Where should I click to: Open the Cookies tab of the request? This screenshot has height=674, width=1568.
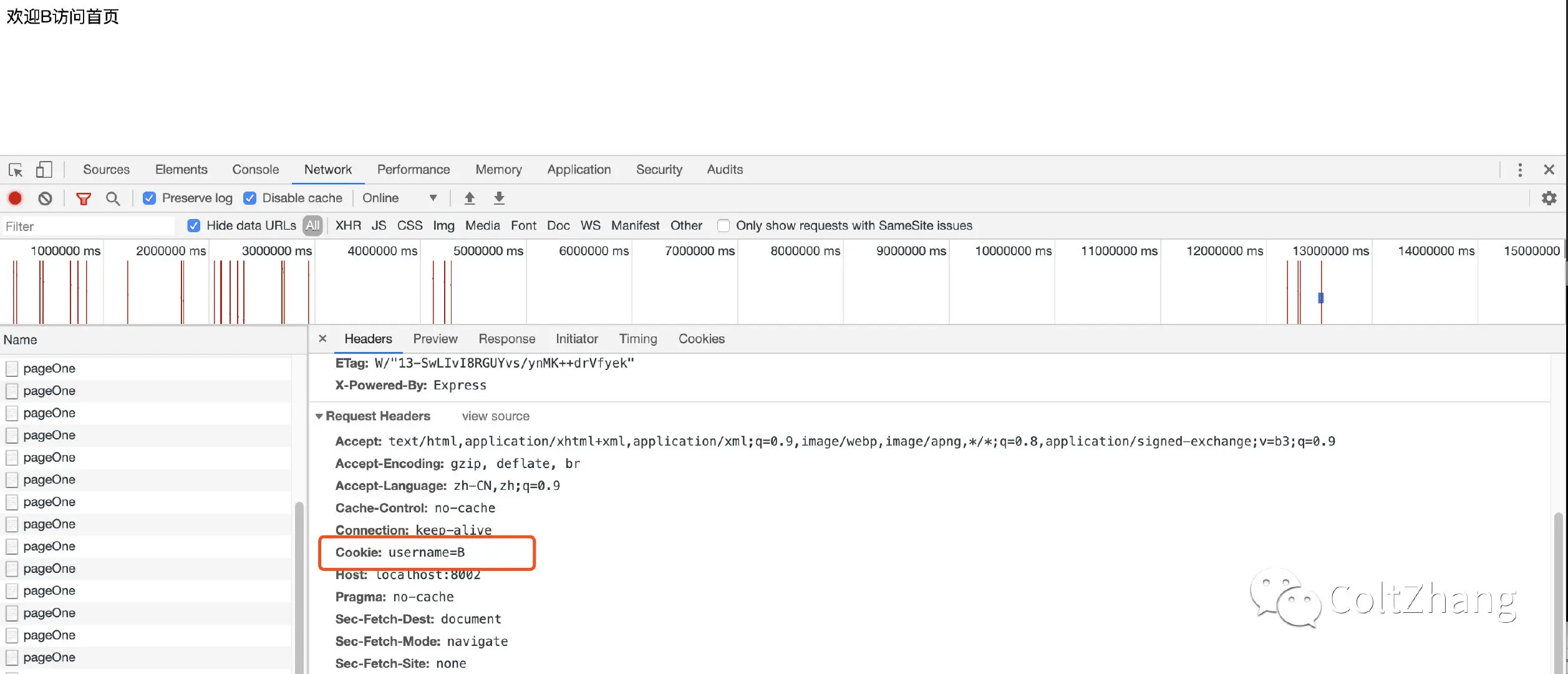701,339
